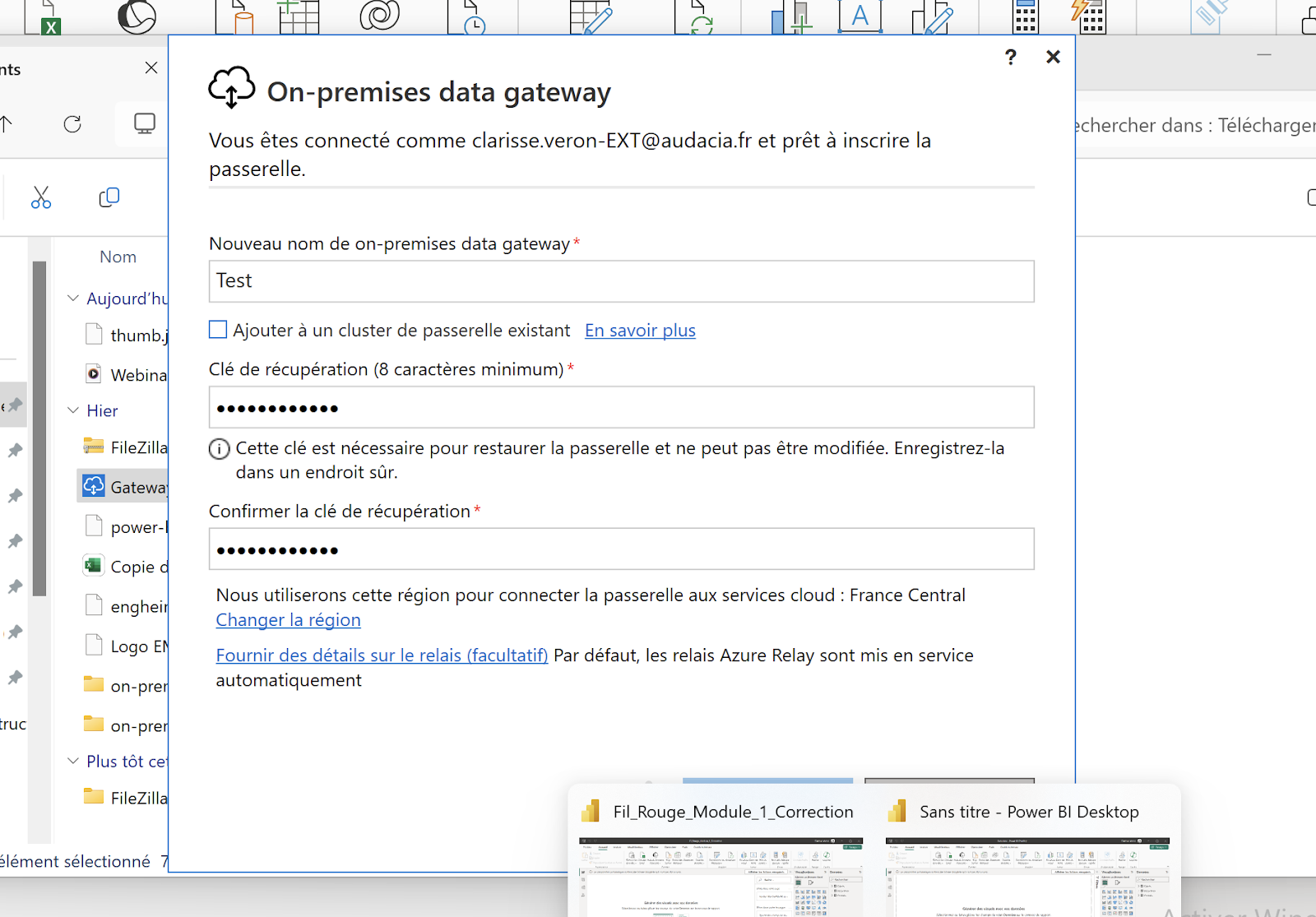Click the Nom column header in Explorer
Screen dimensions: 1316x917
coord(118,257)
